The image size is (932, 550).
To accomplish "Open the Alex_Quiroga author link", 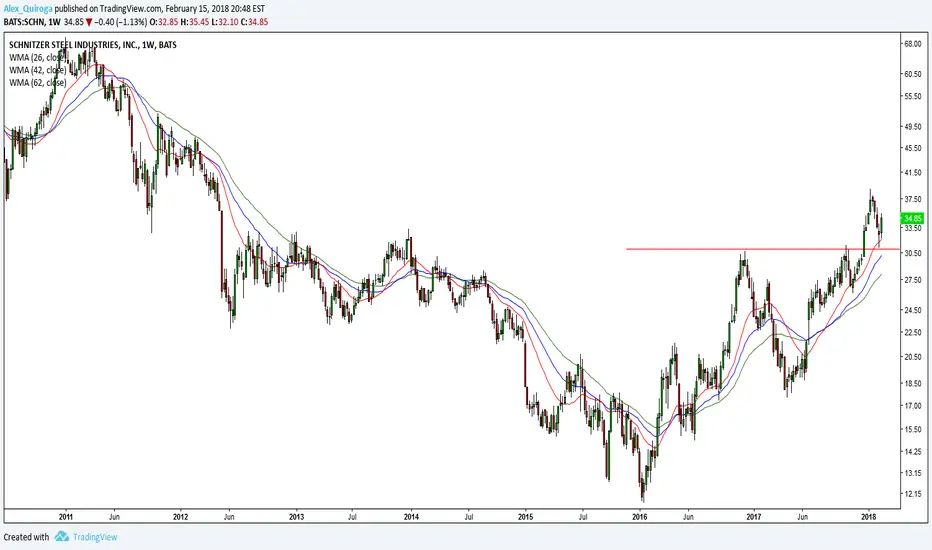I will [x=28, y=9].
